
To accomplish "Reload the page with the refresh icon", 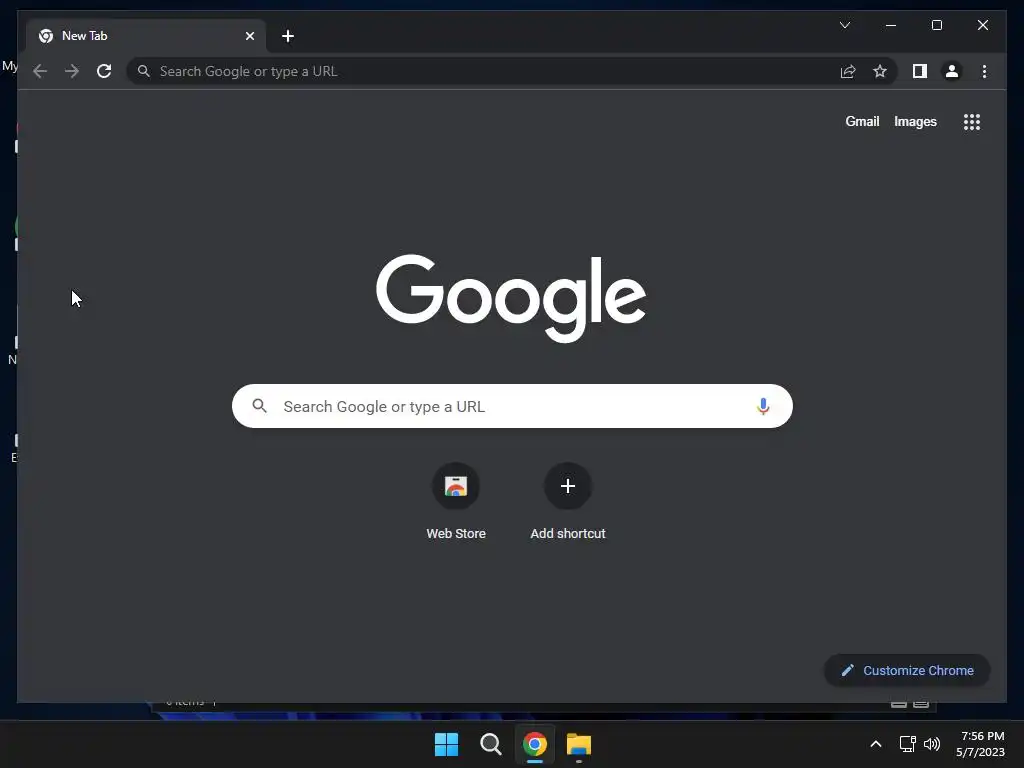I will (104, 71).
